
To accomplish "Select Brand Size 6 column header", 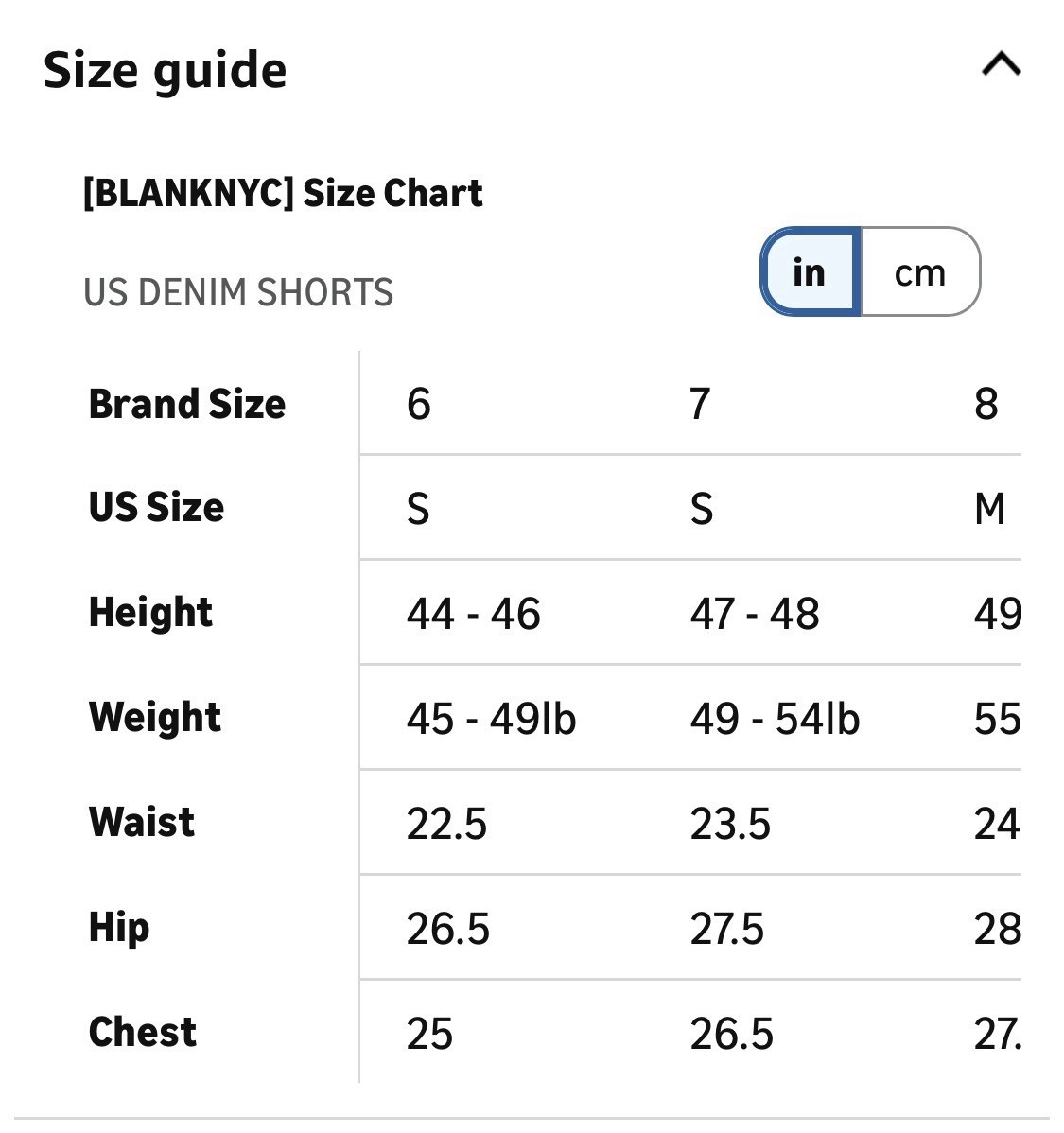I will [419, 403].
